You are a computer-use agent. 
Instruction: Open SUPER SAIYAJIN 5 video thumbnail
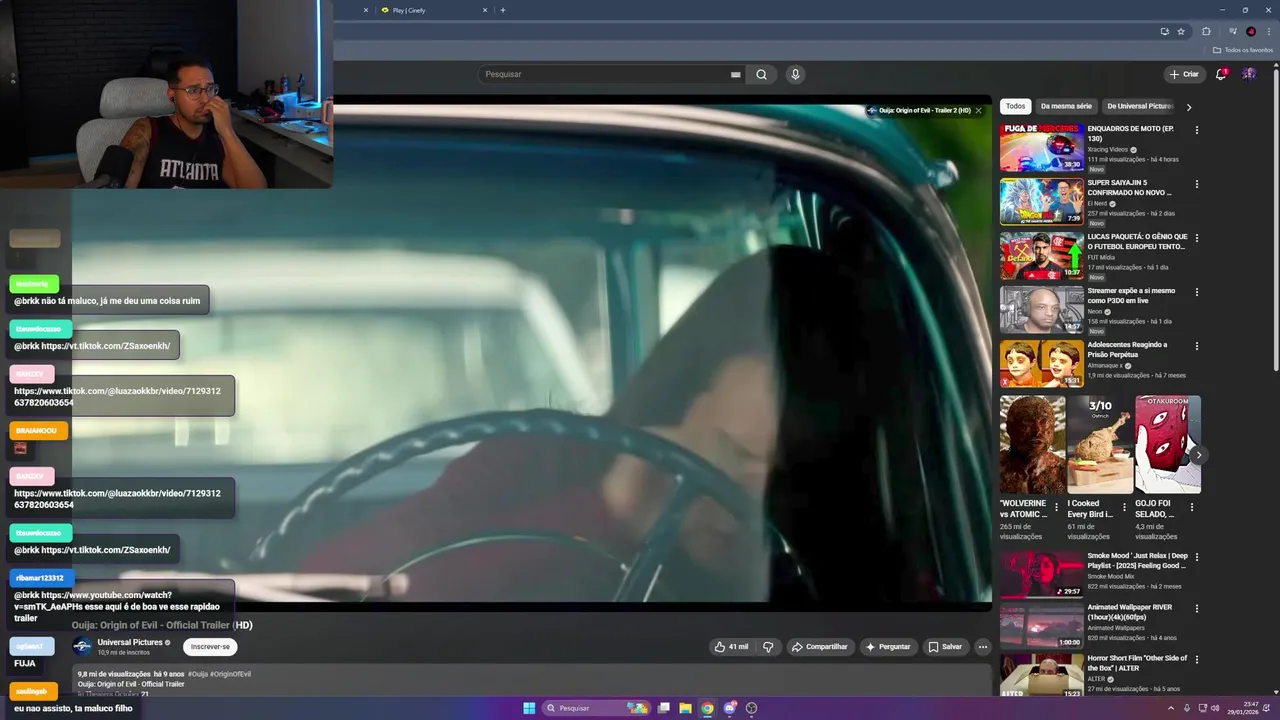(1041, 201)
